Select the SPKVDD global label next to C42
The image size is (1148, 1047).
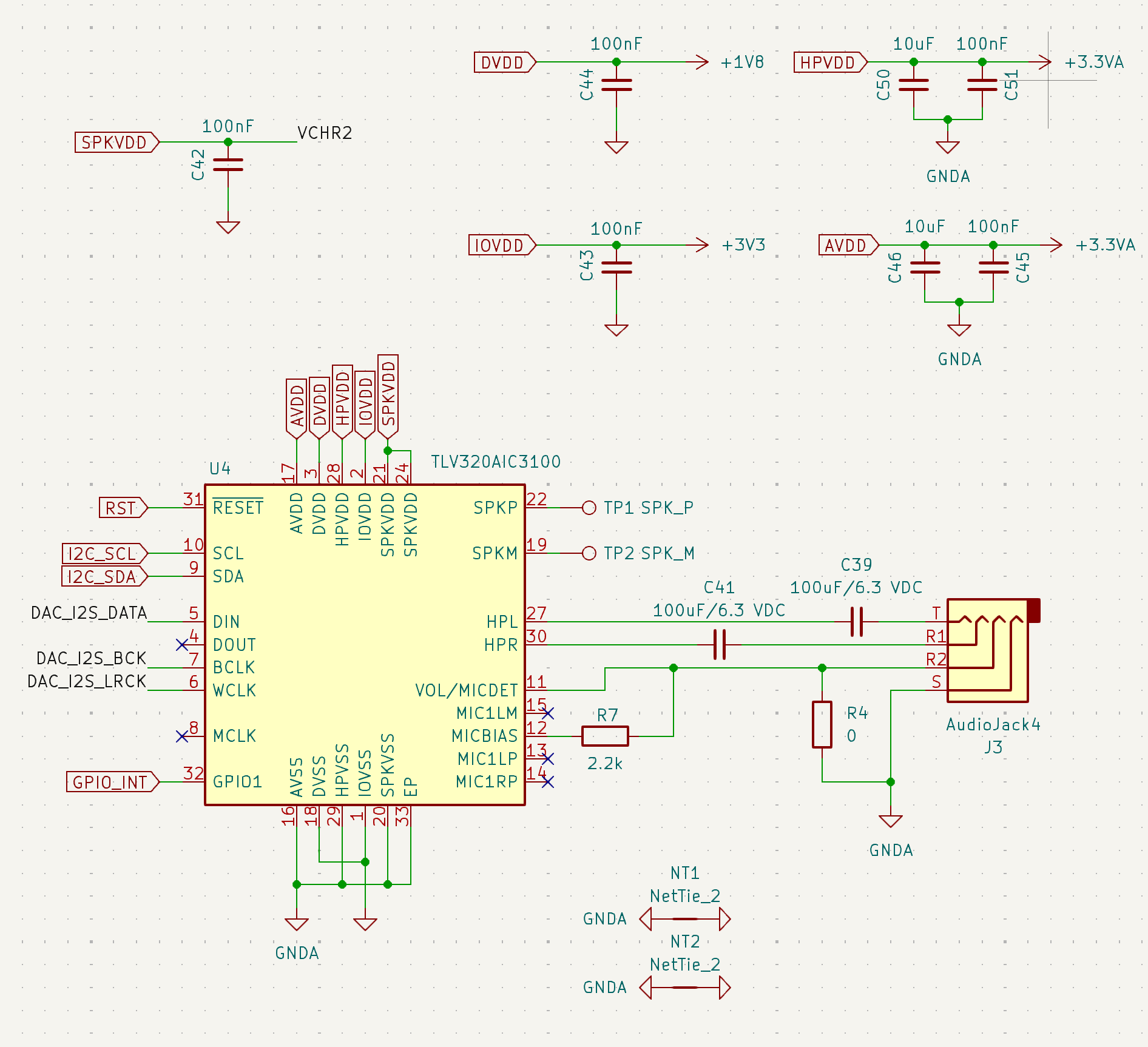point(117,143)
